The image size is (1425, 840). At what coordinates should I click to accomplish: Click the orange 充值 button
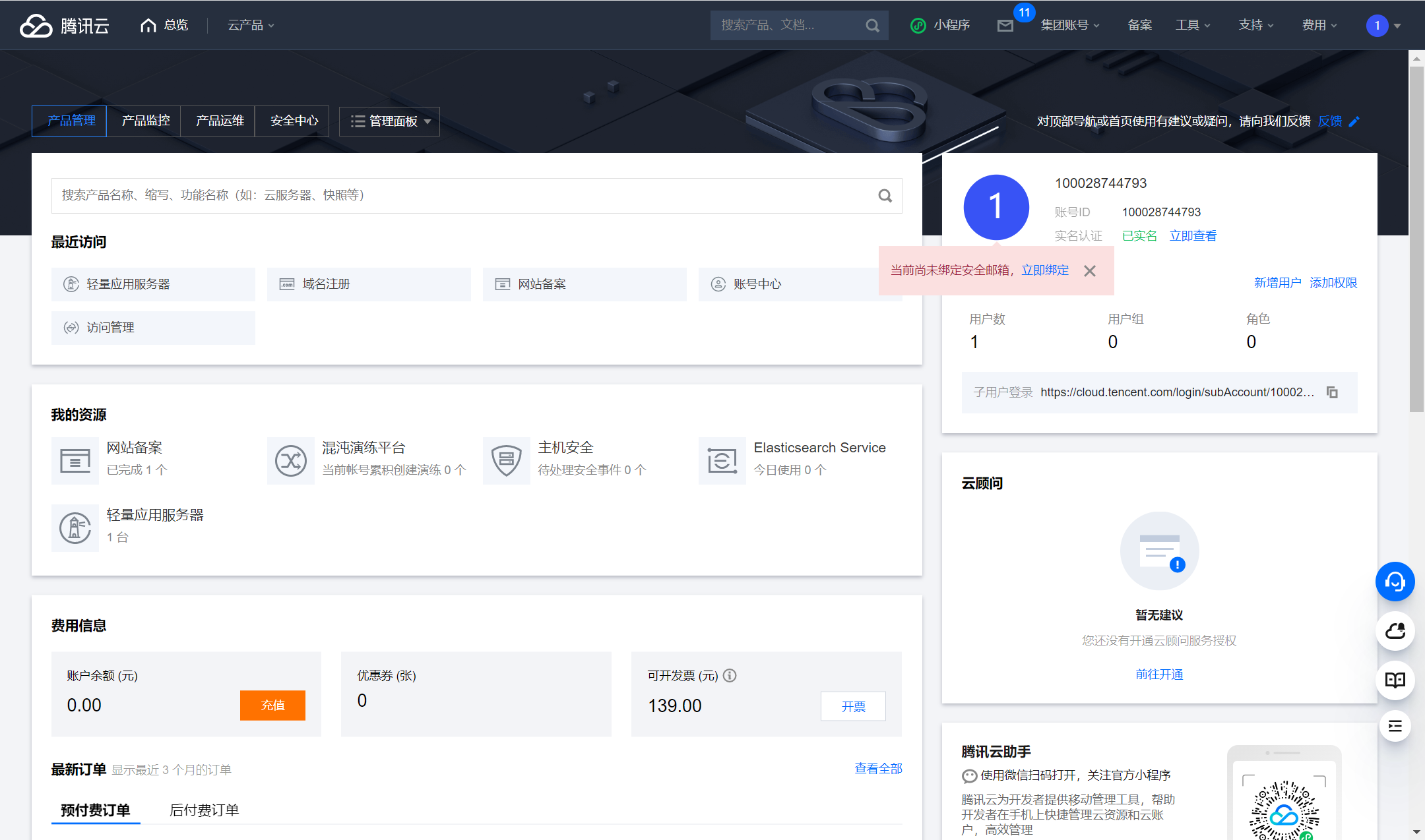click(x=272, y=705)
